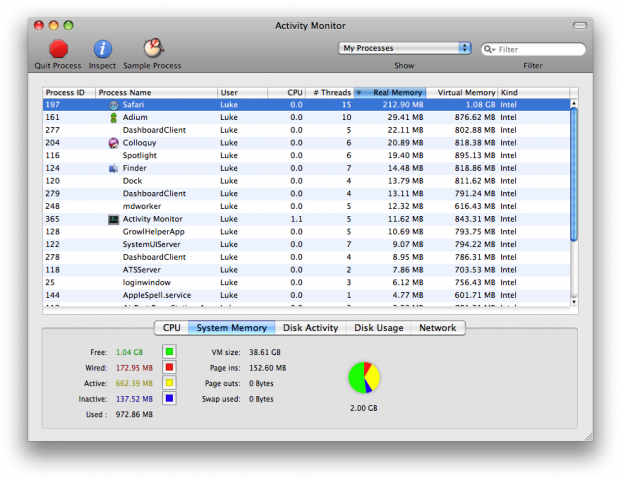Click the magnifier icon in Filter field

point(489,49)
